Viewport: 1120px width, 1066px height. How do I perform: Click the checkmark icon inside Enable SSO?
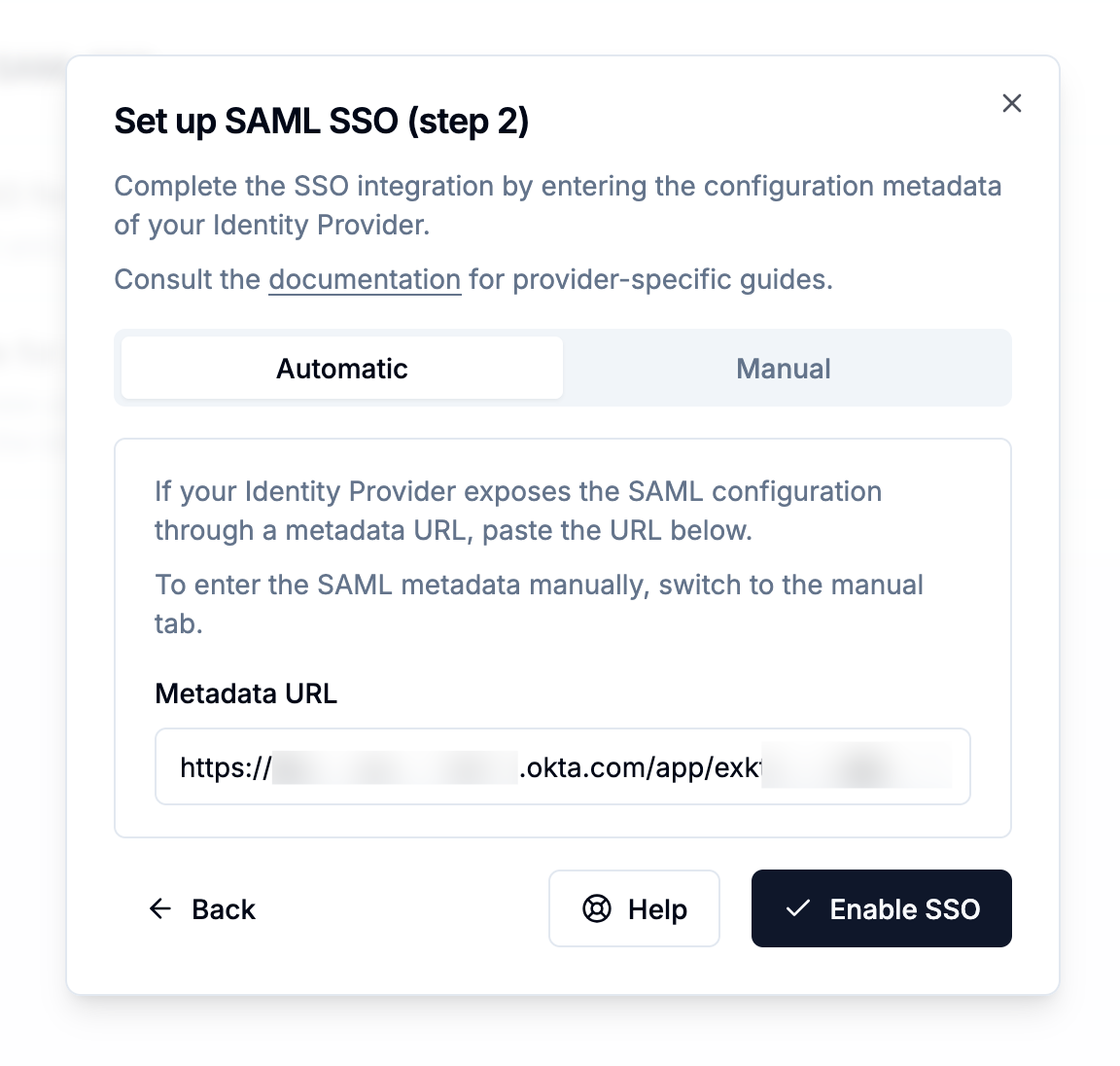point(796,908)
